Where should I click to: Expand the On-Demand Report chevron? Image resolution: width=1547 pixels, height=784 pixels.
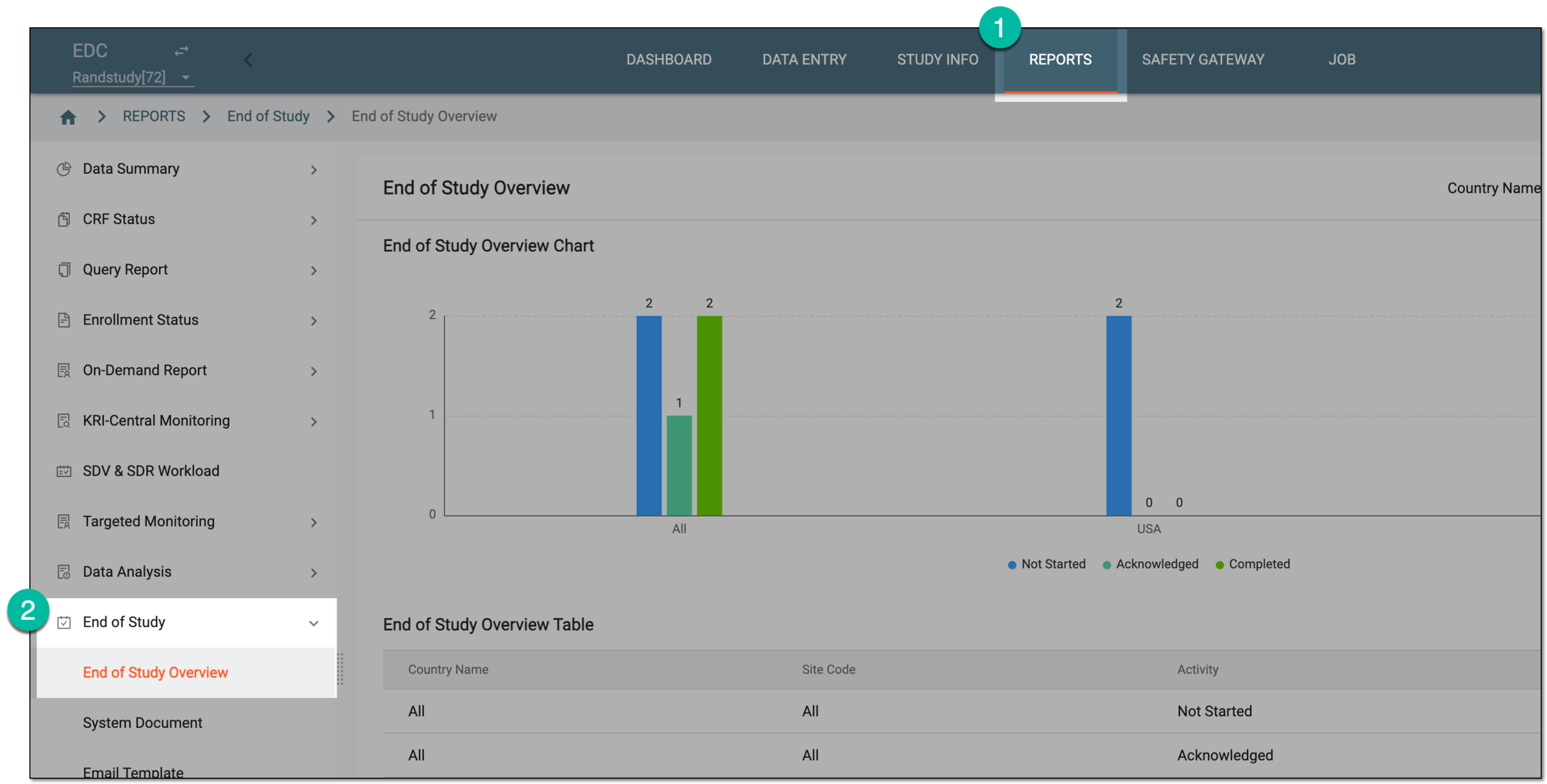pos(314,371)
